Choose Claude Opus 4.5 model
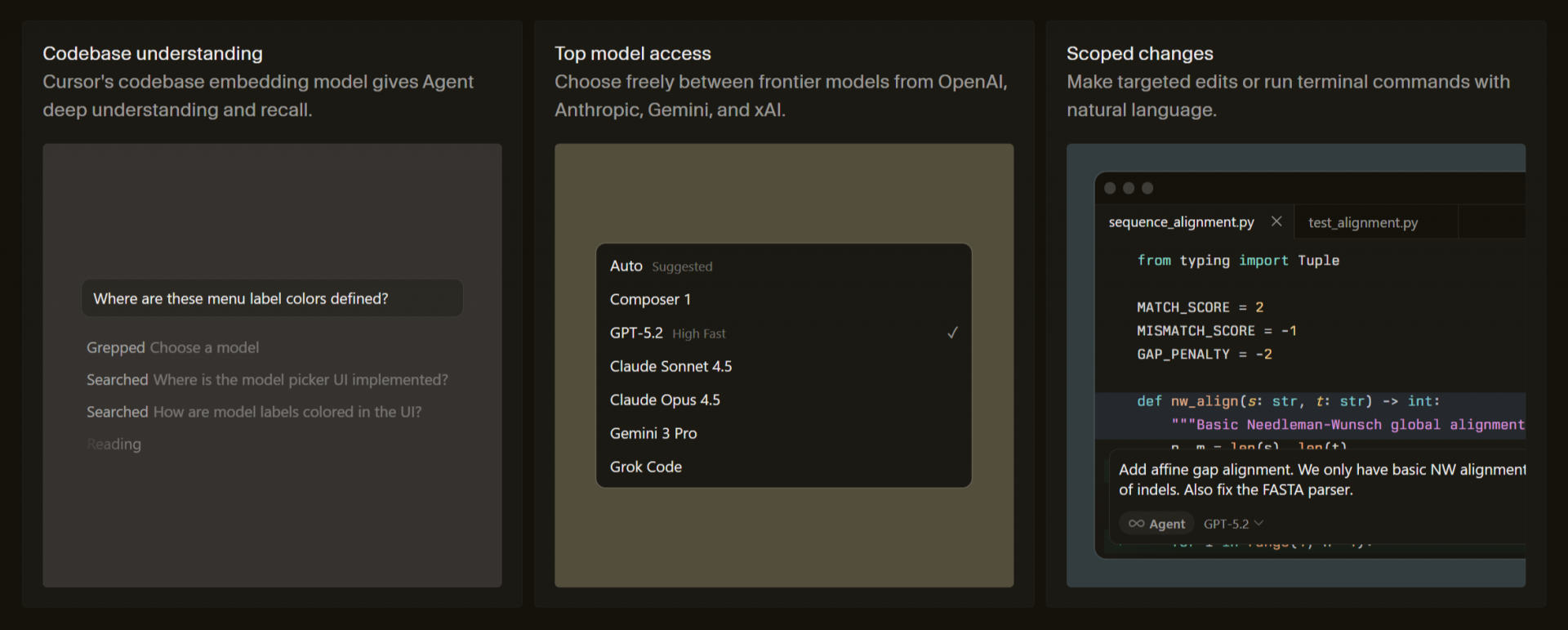The width and height of the screenshot is (1568, 630). coord(665,400)
